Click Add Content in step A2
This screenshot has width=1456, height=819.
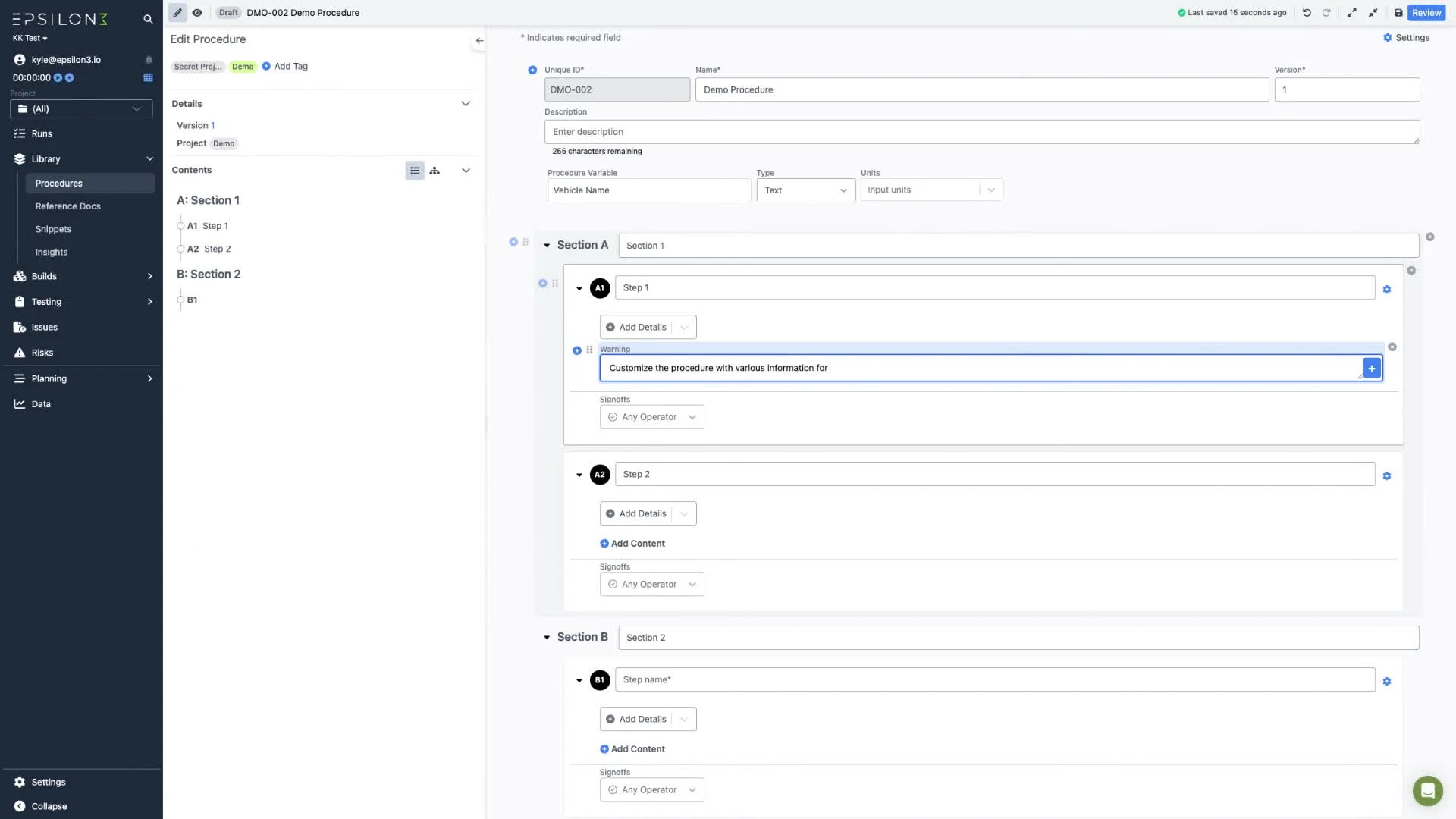click(x=632, y=544)
